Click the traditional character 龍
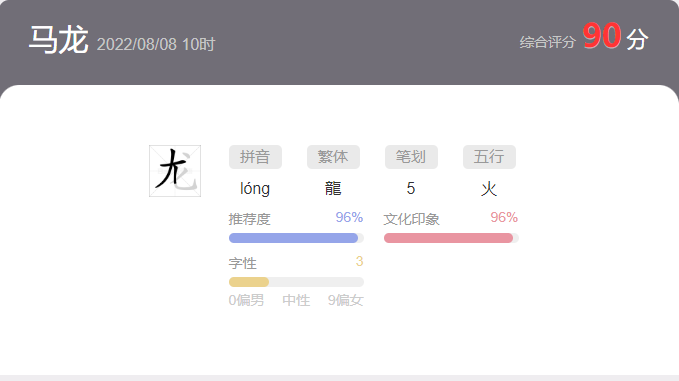This screenshot has height=381, width=679. [x=333, y=189]
